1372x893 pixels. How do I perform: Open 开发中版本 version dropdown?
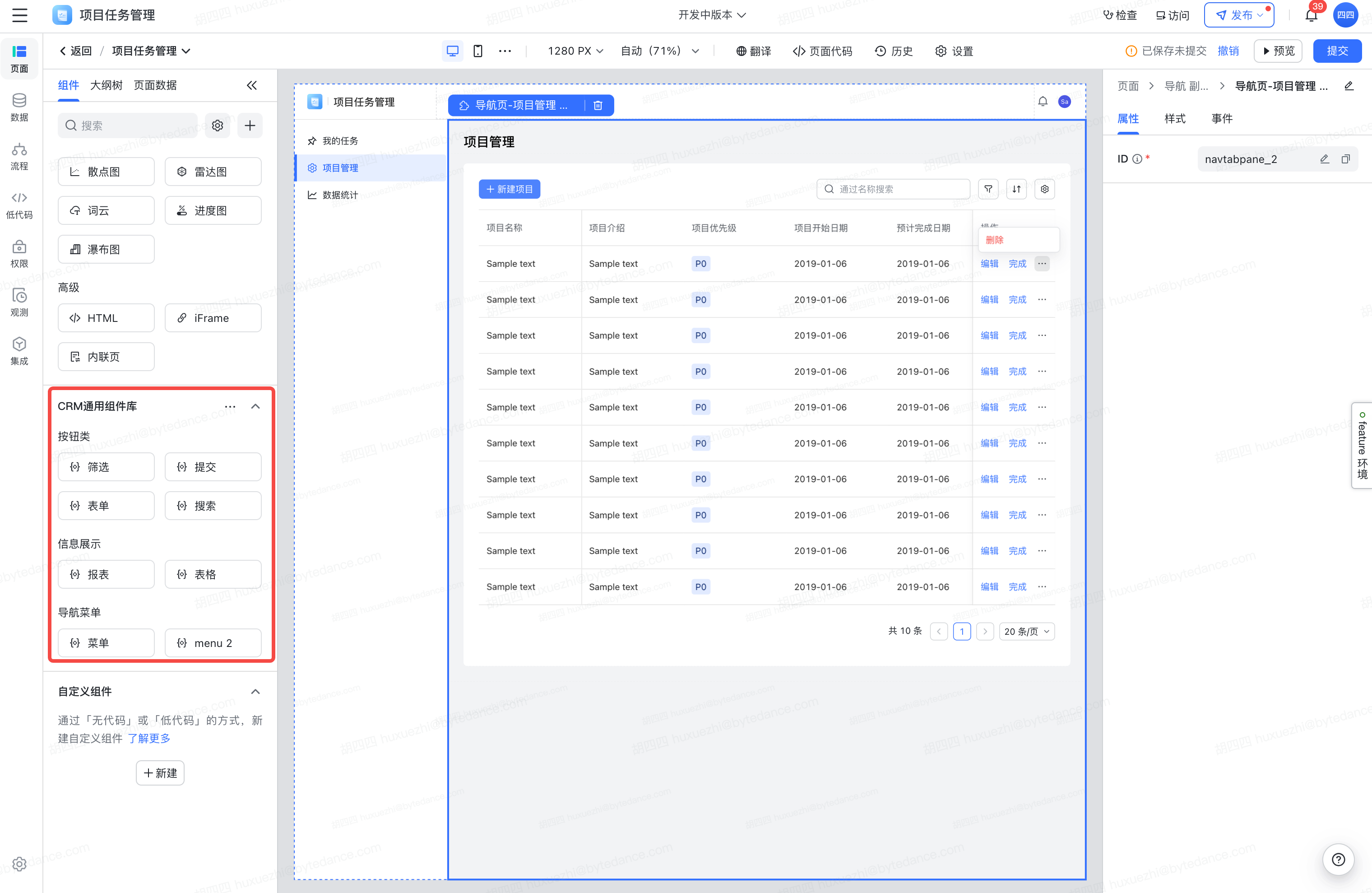point(712,15)
